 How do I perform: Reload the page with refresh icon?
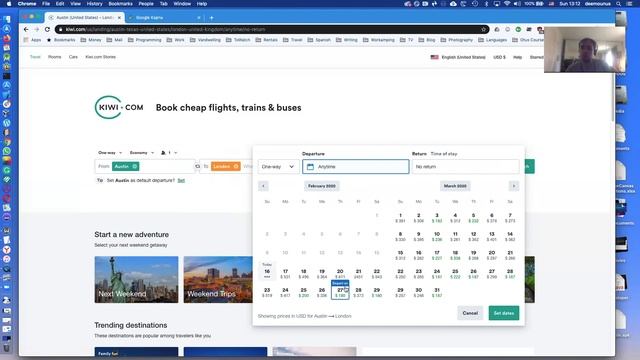47,29
